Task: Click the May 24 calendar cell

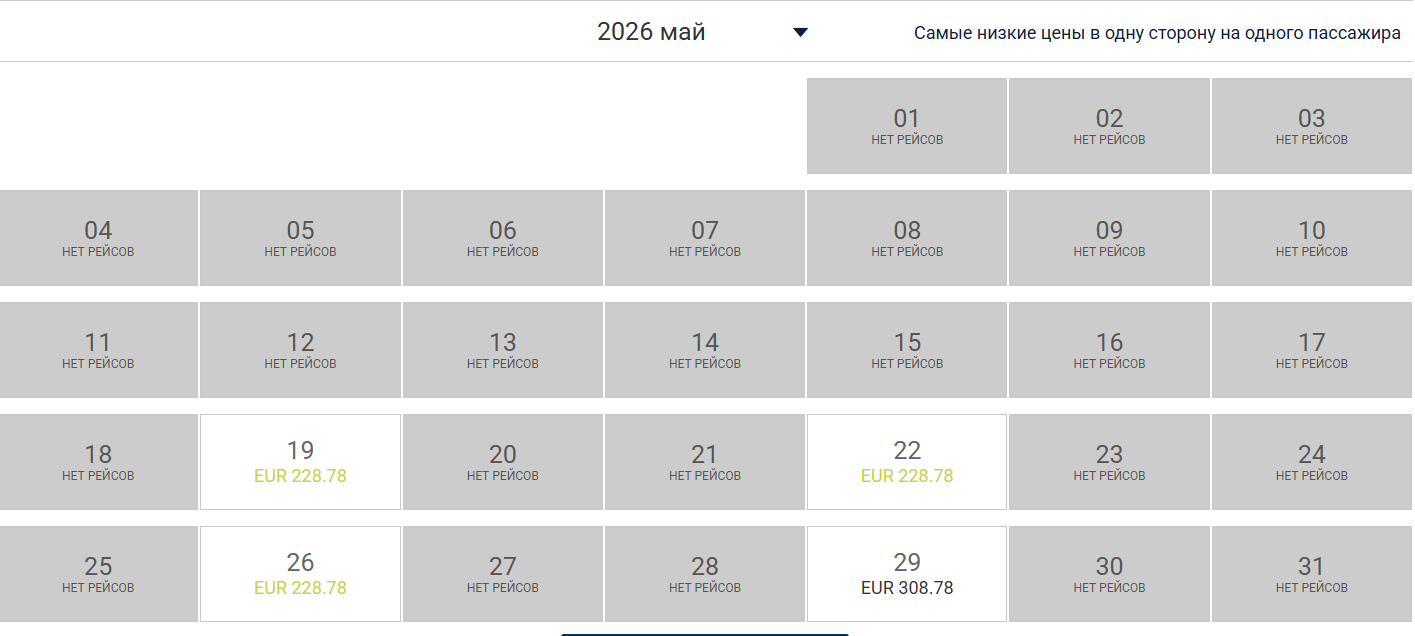Action: click(x=1312, y=462)
